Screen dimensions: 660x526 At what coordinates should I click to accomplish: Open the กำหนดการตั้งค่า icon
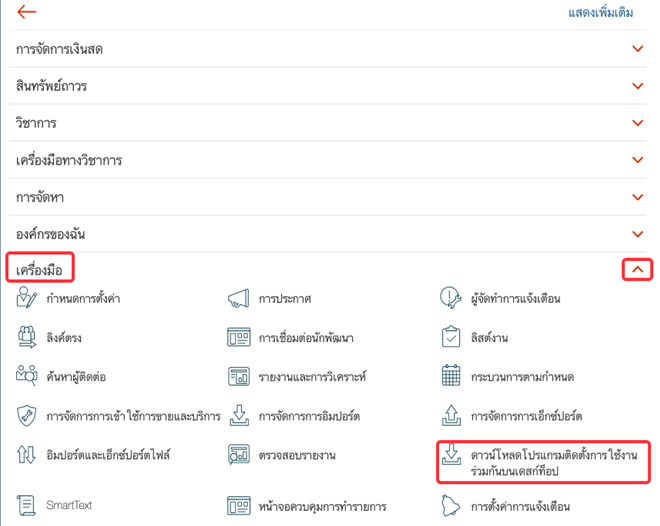[x=26, y=298]
